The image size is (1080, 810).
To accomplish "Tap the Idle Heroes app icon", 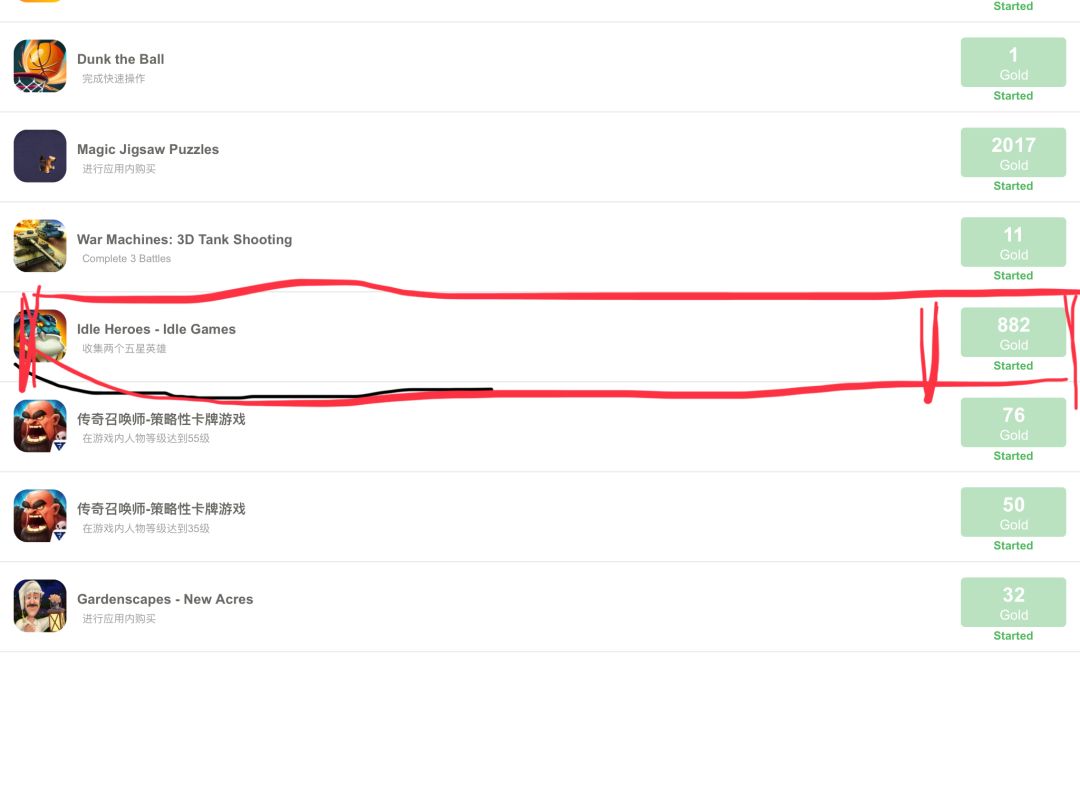I will coord(40,336).
